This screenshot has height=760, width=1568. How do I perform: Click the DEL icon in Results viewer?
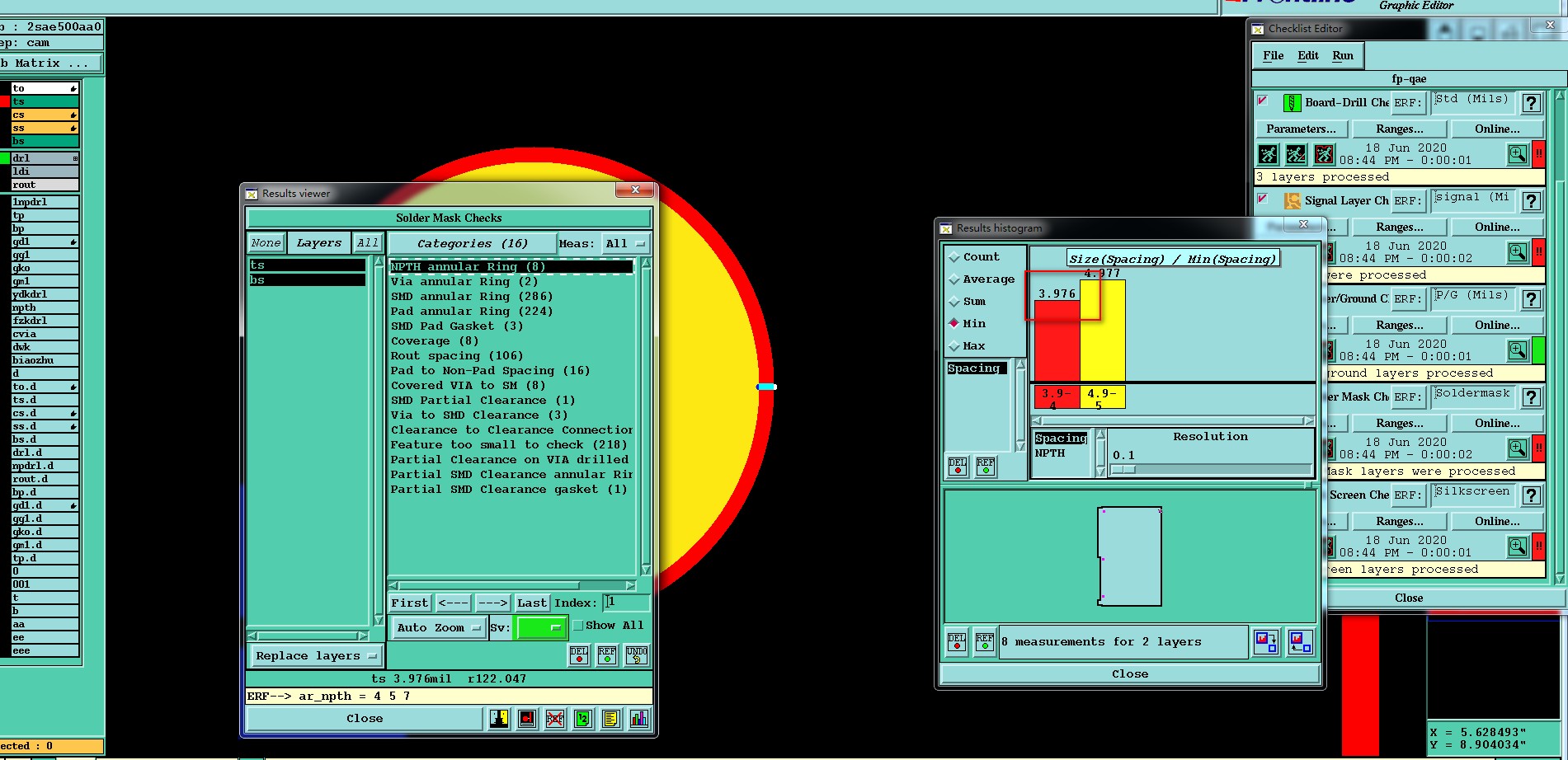click(x=579, y=655)
